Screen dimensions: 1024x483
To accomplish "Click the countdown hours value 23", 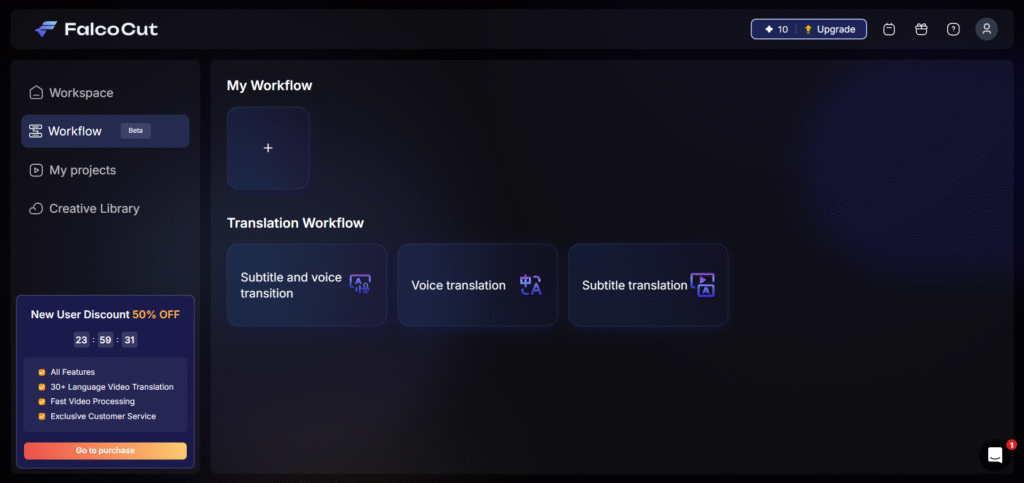I will pos(82,340).
